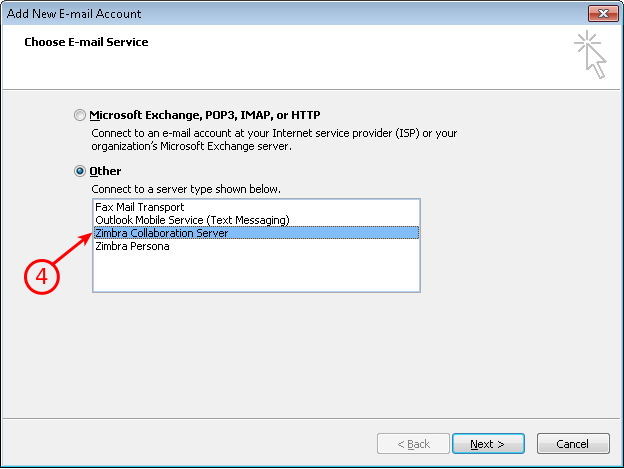Click the Next button
Screen dimensions: 624x469
pyautogui.click(x=488, y=444)
